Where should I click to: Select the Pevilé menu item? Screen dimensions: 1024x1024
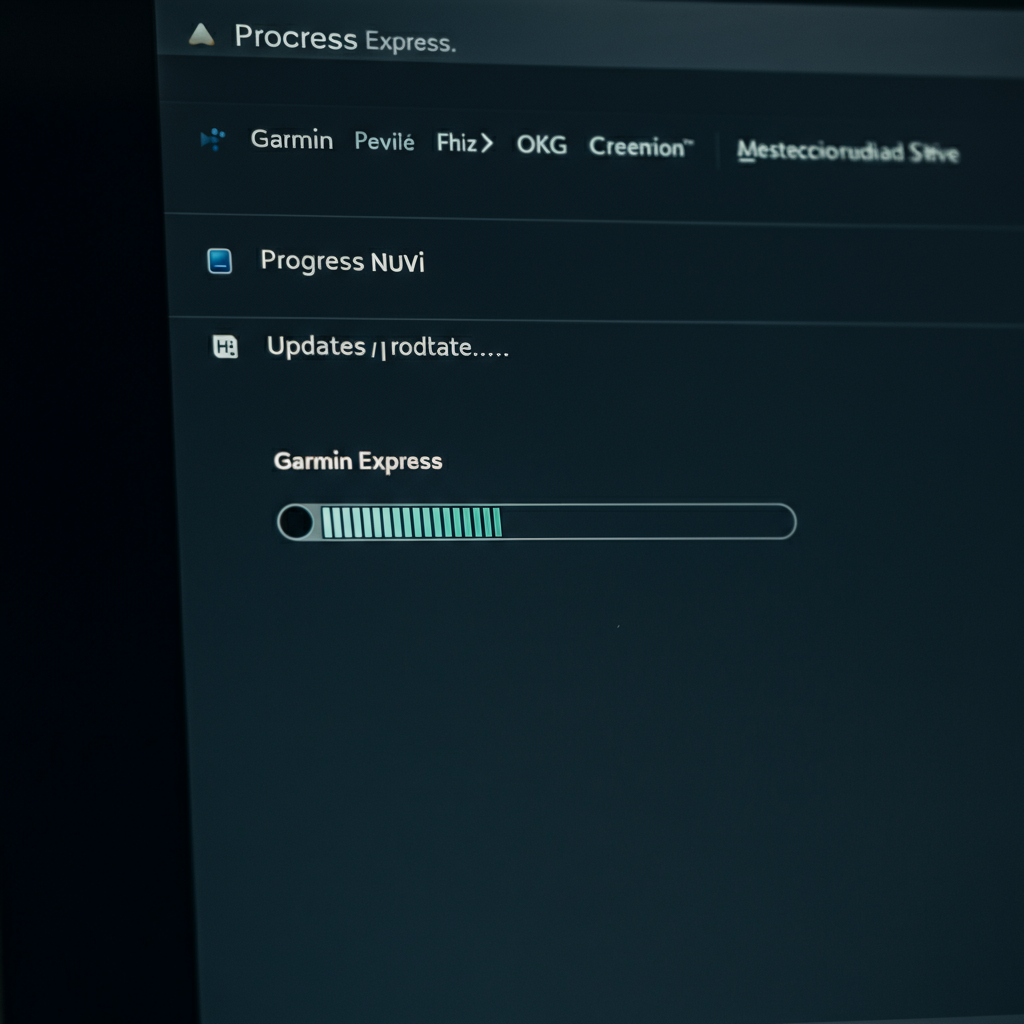384,142
